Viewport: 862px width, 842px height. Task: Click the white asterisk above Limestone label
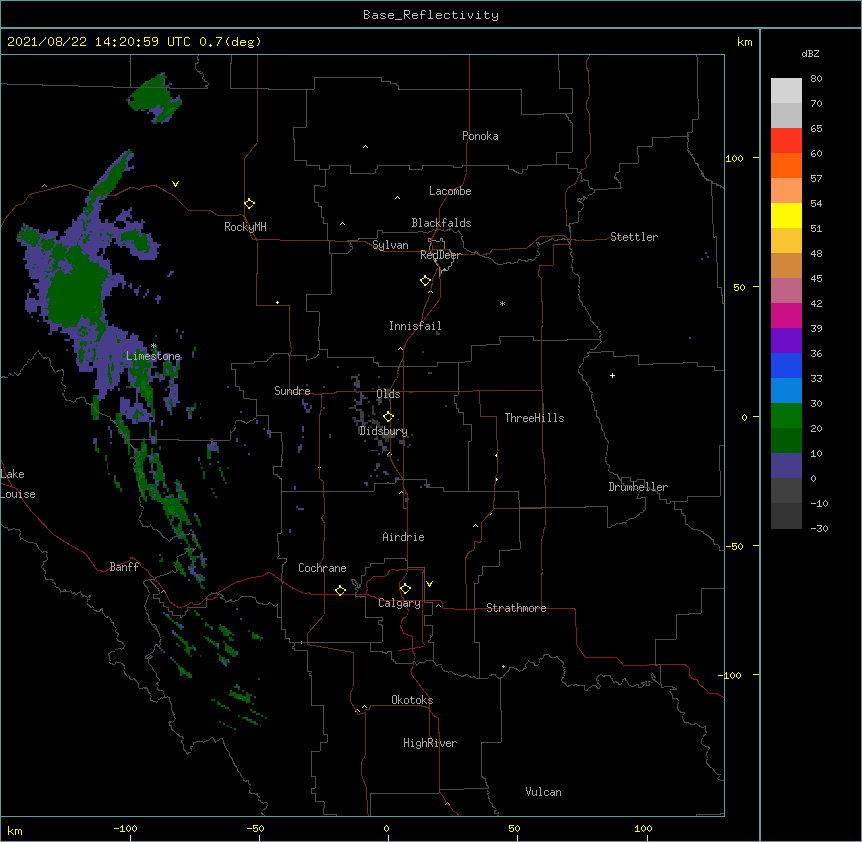pyautogui.click(x=154, y=346)
